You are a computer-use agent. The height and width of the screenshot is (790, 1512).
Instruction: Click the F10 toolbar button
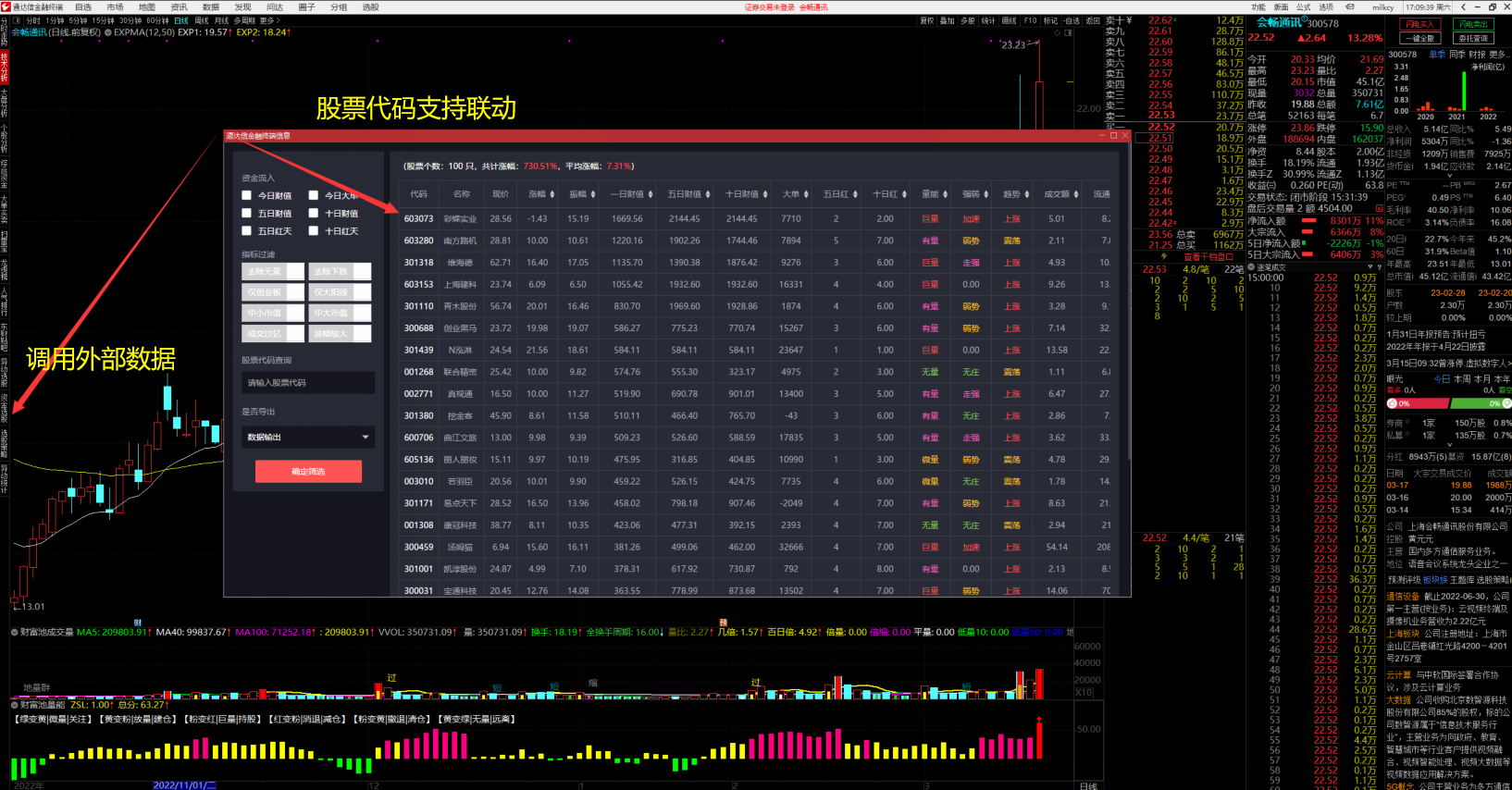tap(1030, 20)
